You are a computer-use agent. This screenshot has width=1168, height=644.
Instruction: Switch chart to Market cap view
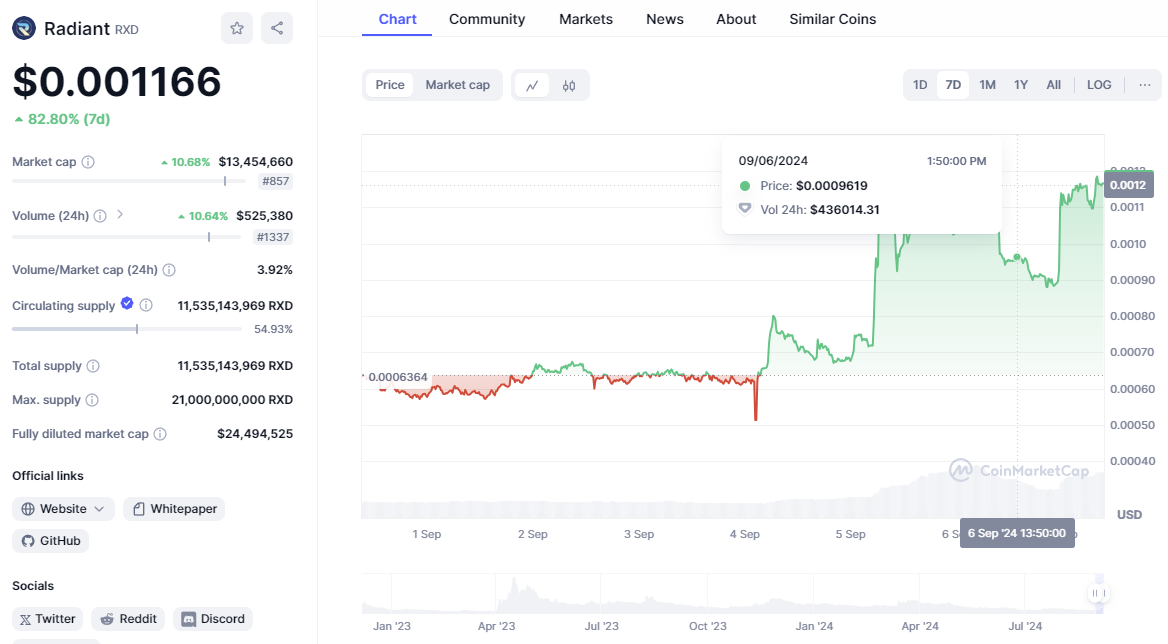[x=457, y=85]
